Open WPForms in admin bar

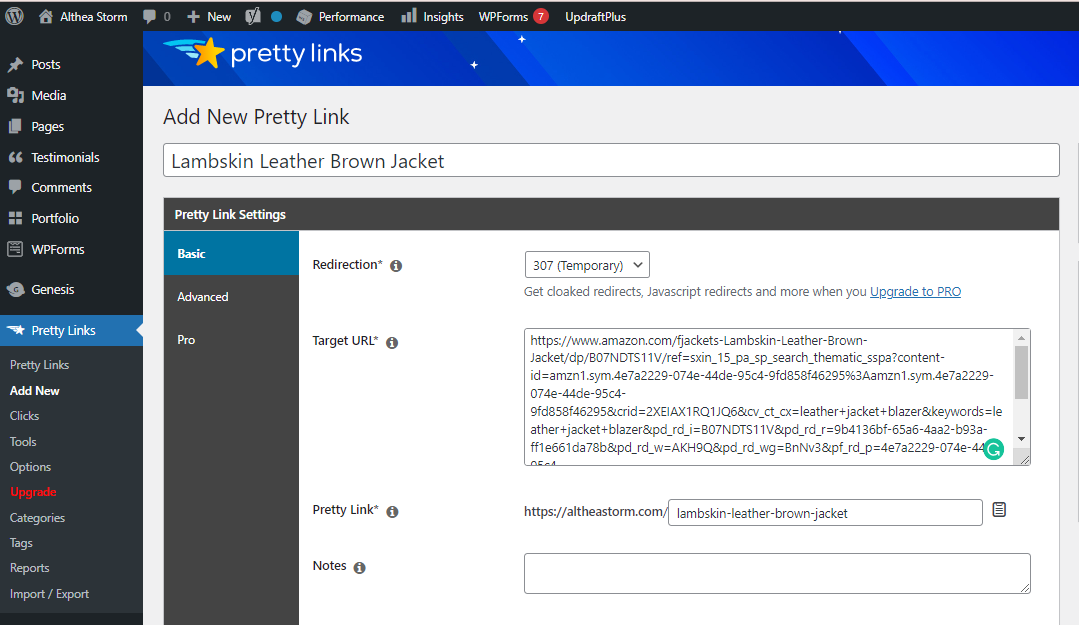click(513, 17)
